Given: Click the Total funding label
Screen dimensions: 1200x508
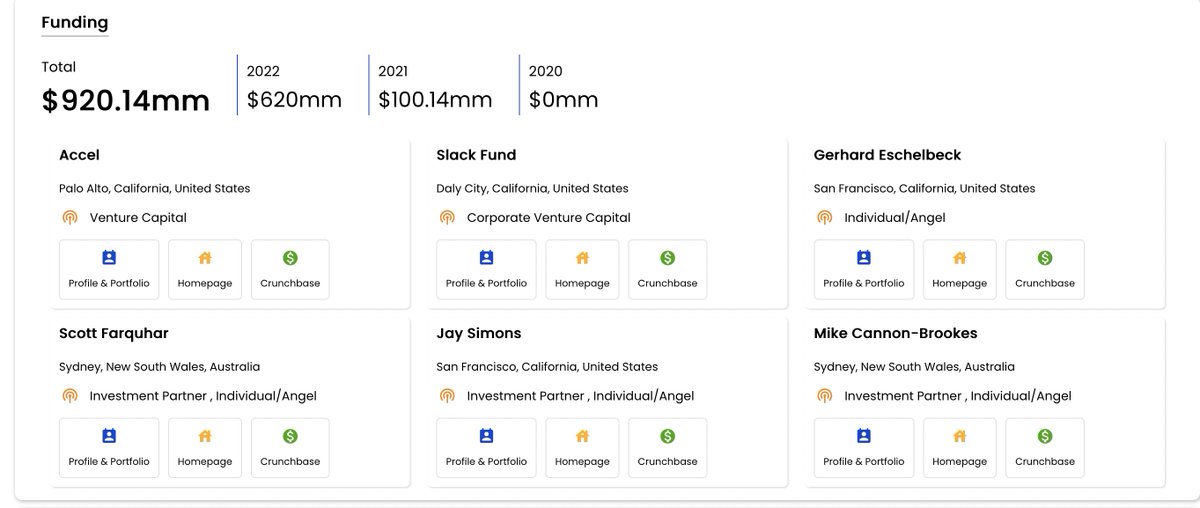Looking at the screenshot, I should [59, 67].
